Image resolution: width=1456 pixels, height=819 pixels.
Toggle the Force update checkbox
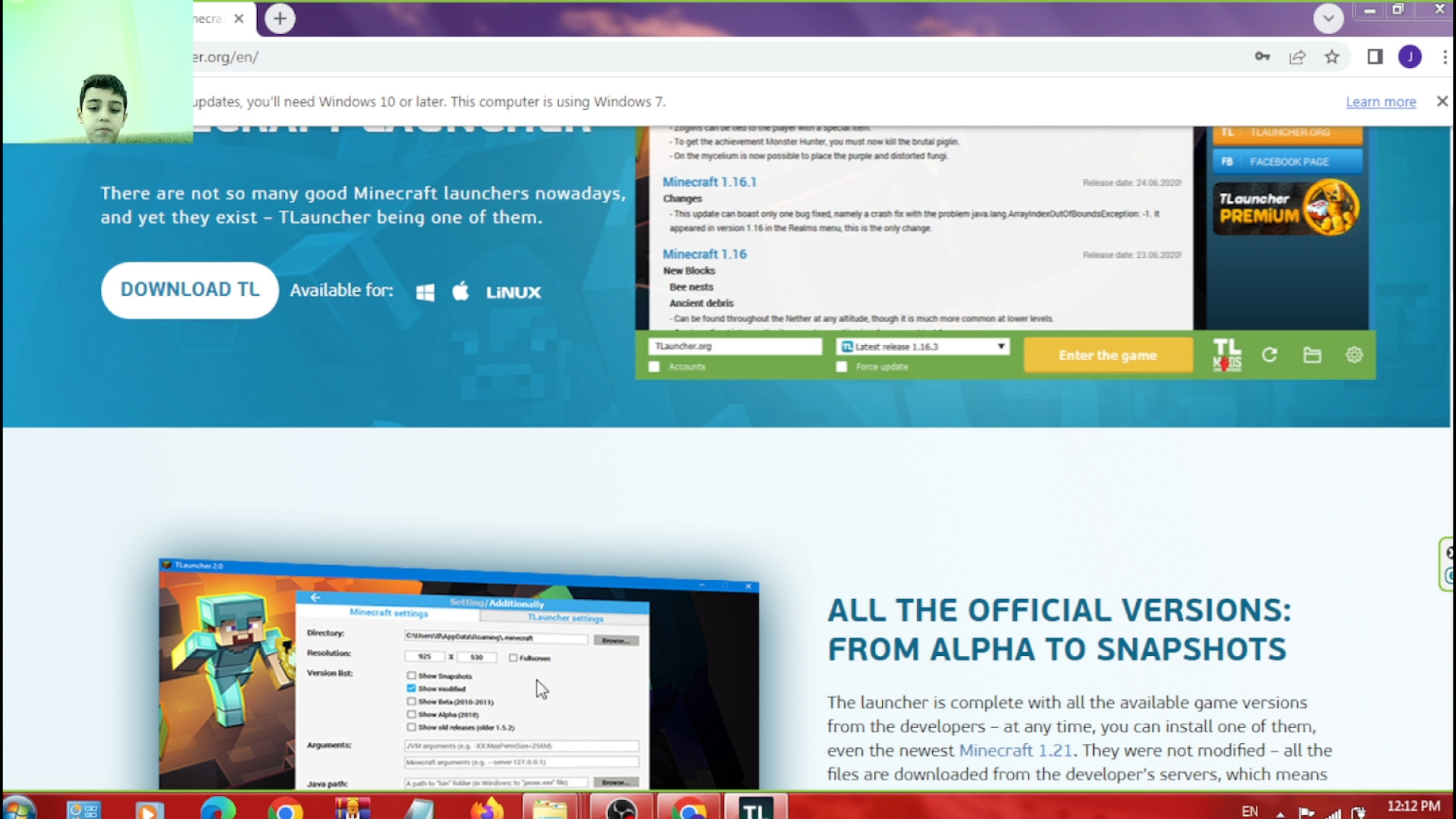click(841, 367)
